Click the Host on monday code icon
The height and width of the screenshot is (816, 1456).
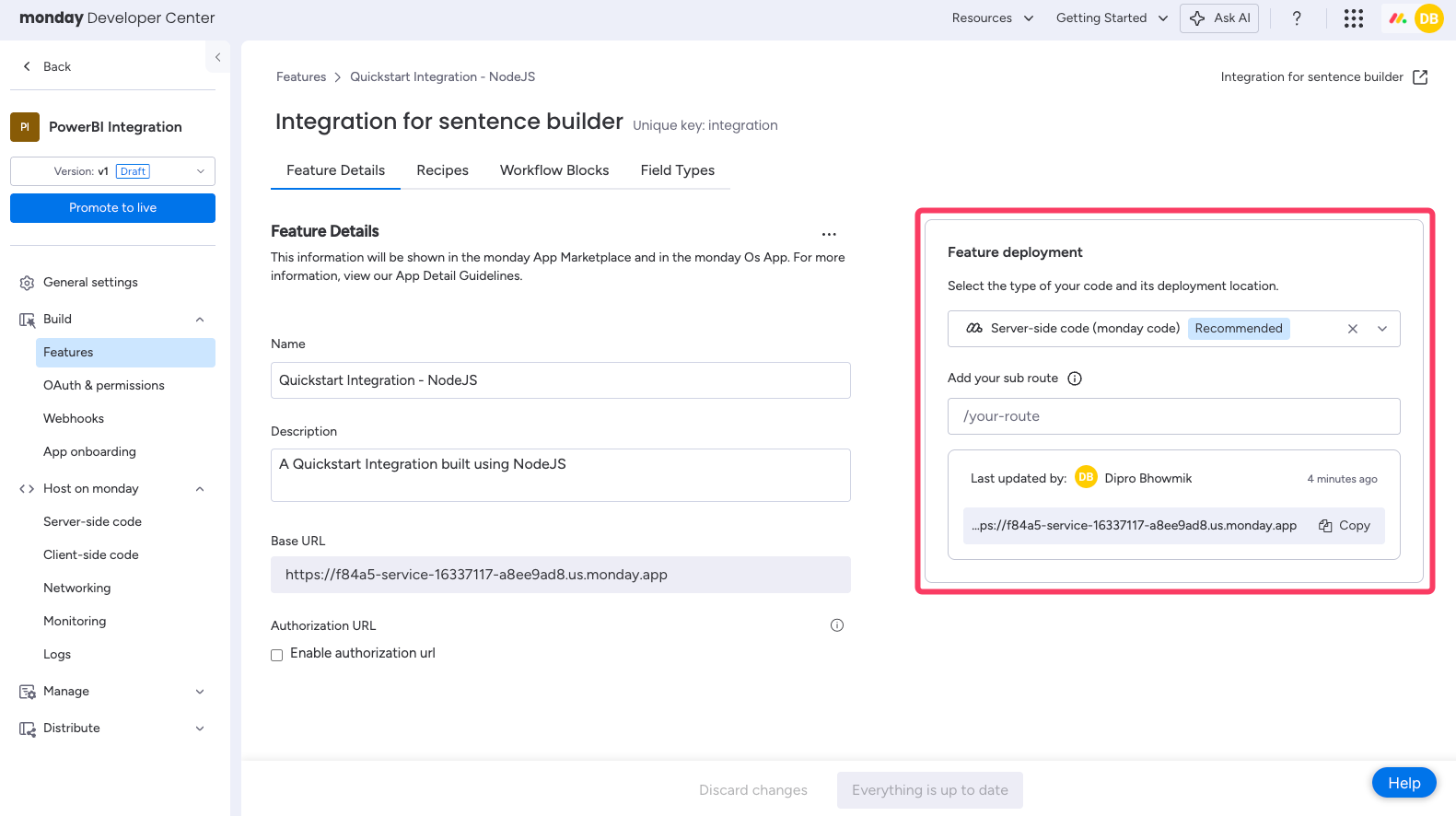pos(27,489)
